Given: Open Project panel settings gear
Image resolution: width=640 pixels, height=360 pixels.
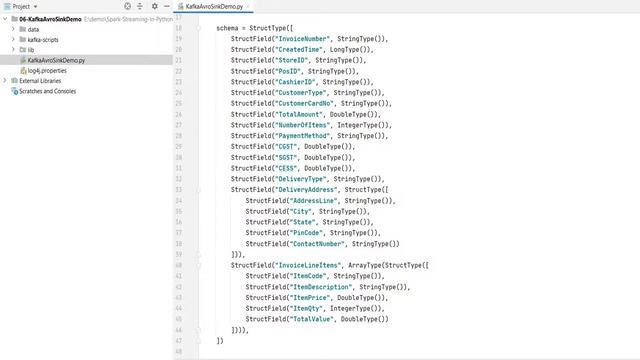Looking at the screenshot, I should (155, 6).
